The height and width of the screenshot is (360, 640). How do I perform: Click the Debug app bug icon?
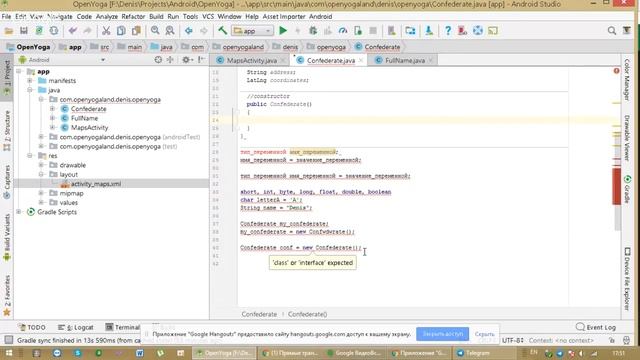(x=313, y=31)
